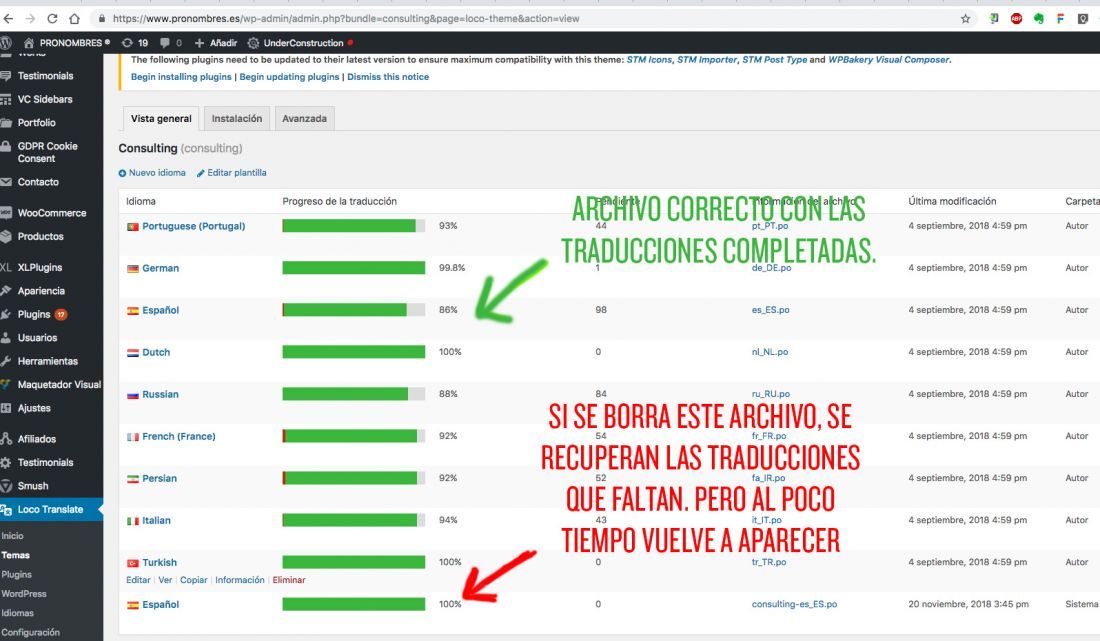The width and height of the screenshot is (1100, 641).
Task: Open Maquetador Visual sidebar menu
Action: coord(59,385)
